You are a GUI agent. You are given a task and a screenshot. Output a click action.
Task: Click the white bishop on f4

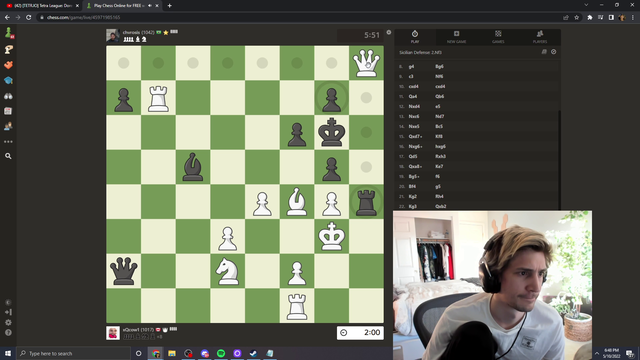[297, 202]
